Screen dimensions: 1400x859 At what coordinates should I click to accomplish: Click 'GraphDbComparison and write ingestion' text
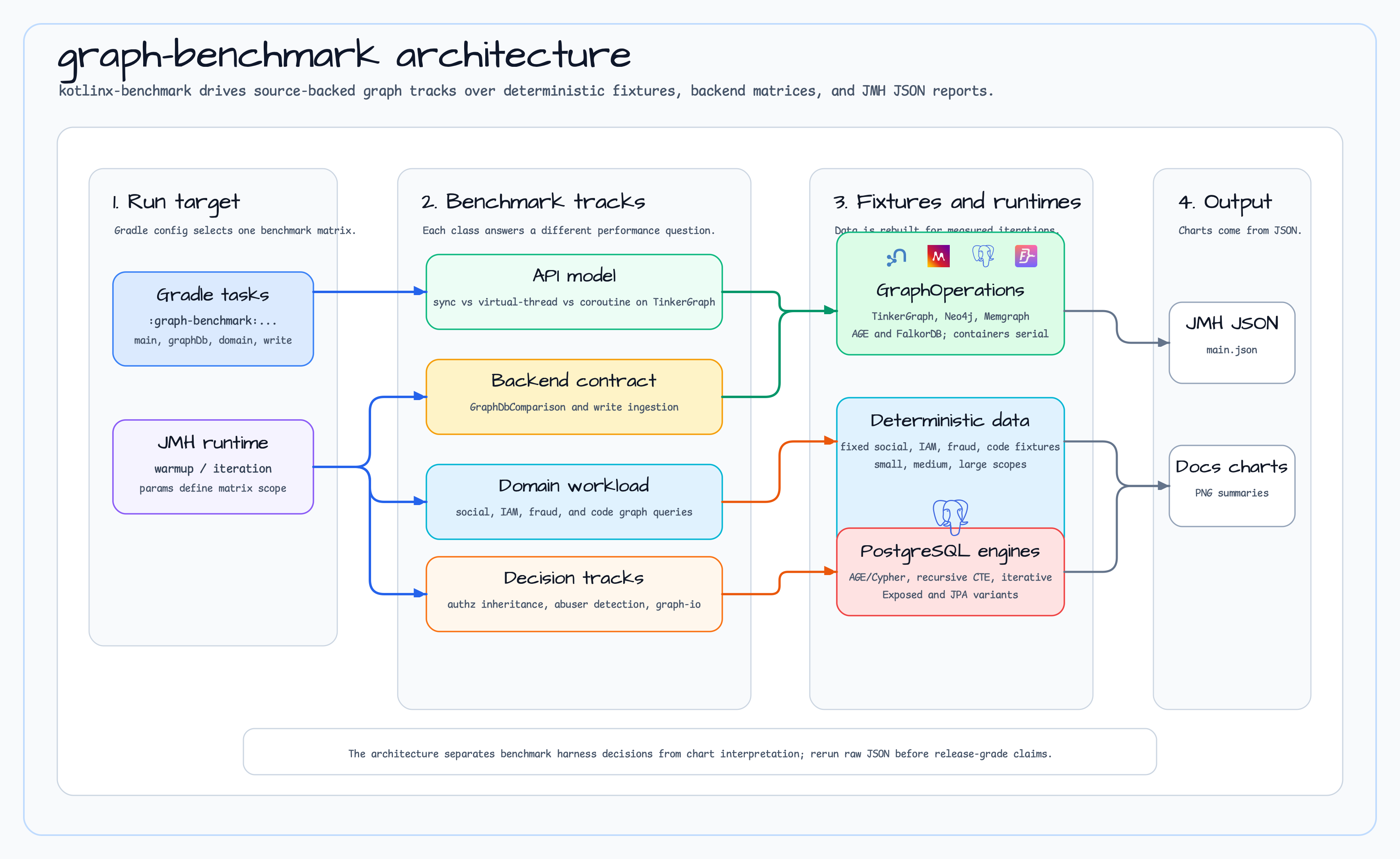pyautogui.click(x=574, y=407)
